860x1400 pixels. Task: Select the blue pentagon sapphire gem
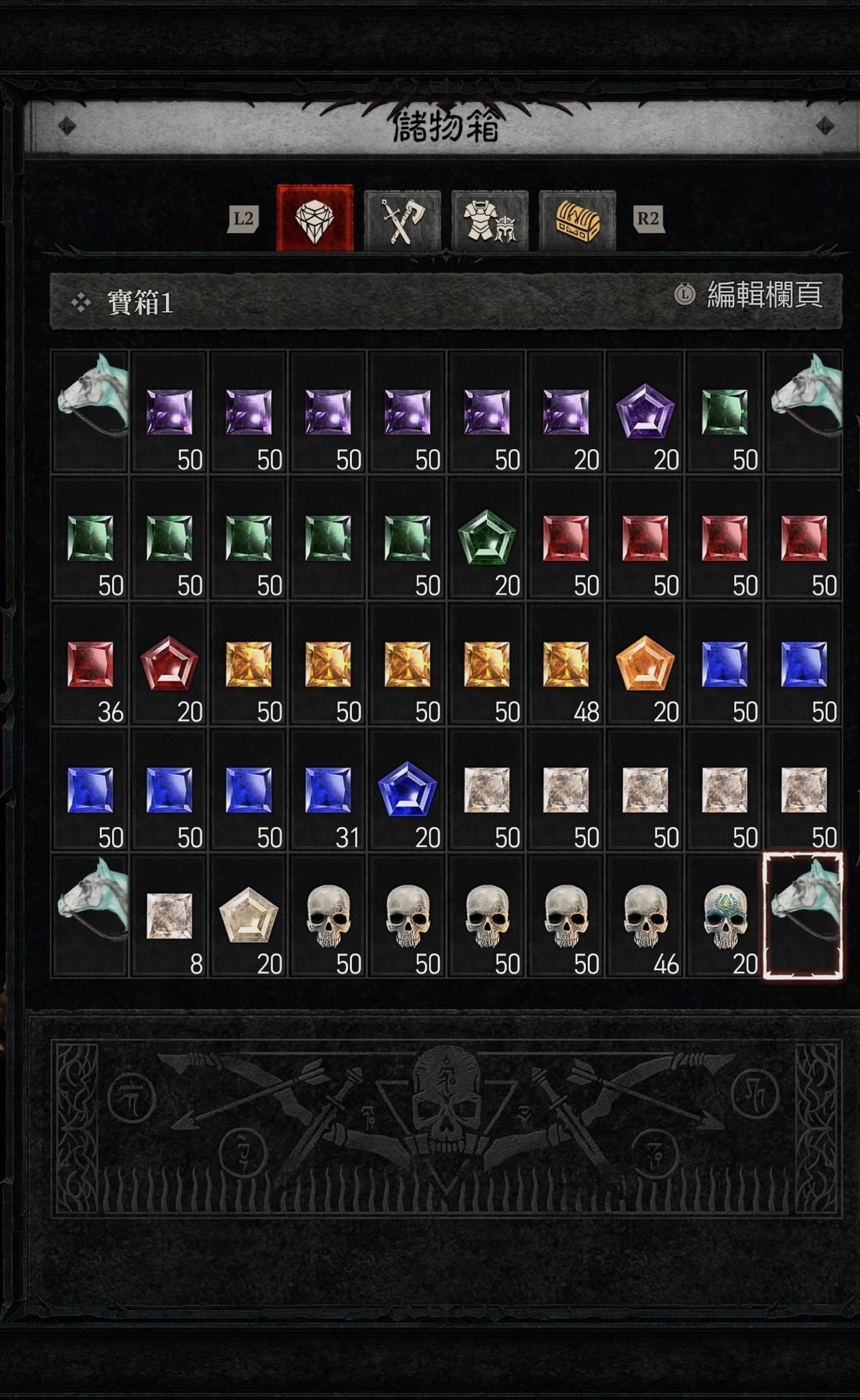tap(407, 790)
